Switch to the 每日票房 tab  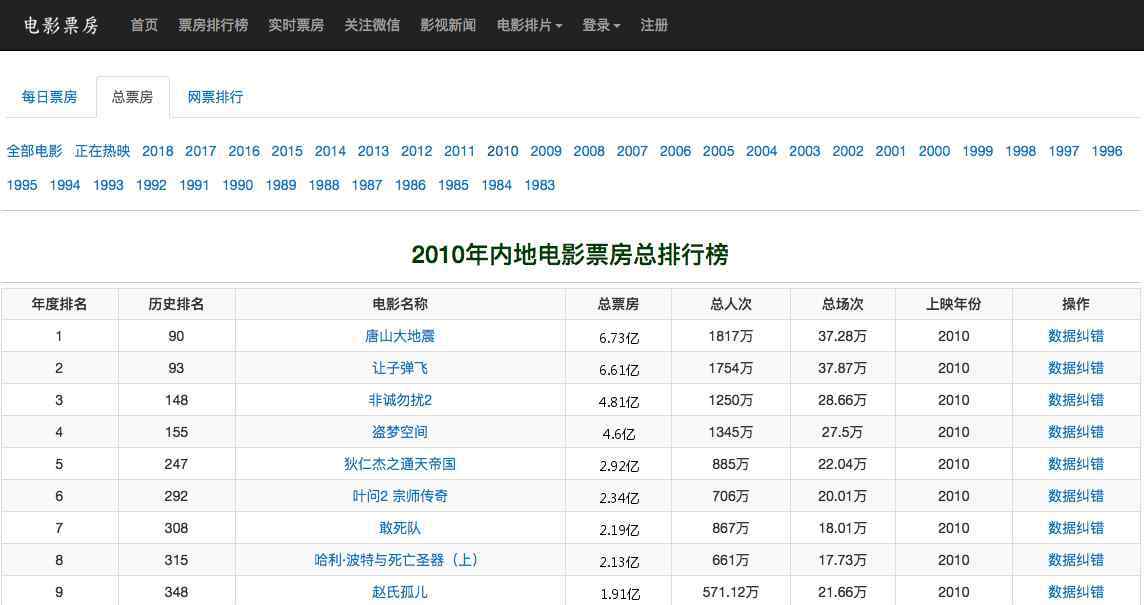49,97
